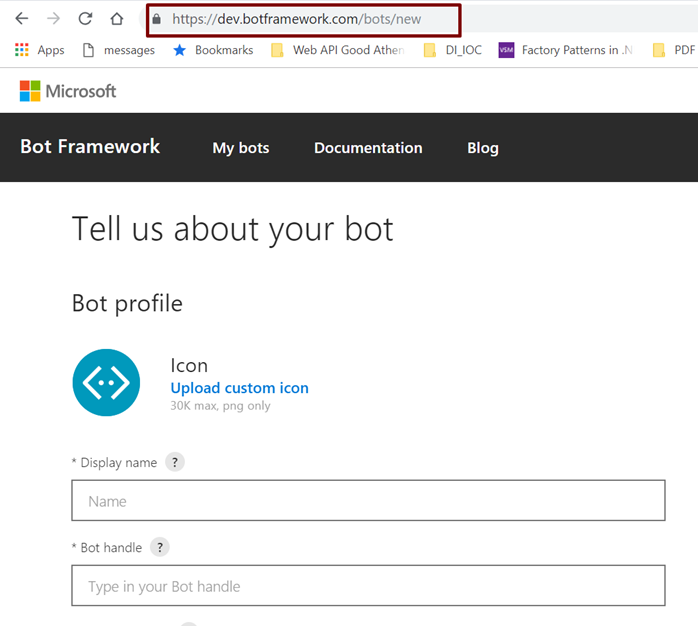Screen dimensions: 698x626
Task: Click the Upload custom icon link
Action: tap(239, 388)
